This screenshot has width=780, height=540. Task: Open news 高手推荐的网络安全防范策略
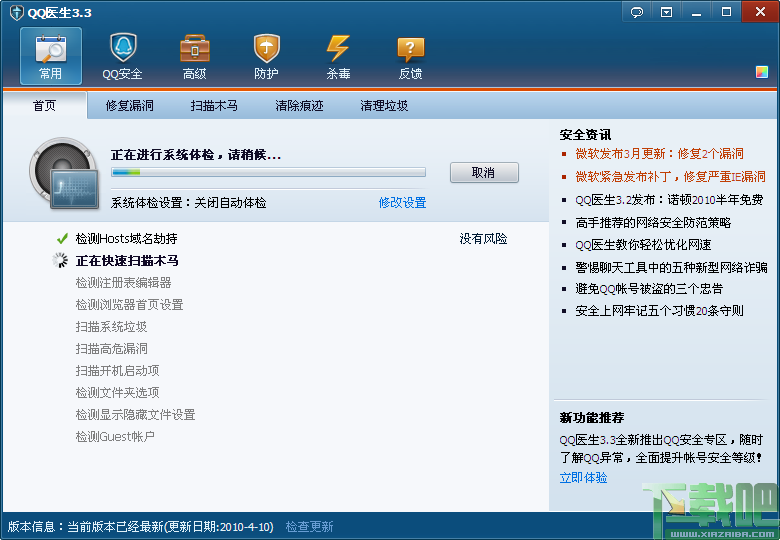(653, 223)
